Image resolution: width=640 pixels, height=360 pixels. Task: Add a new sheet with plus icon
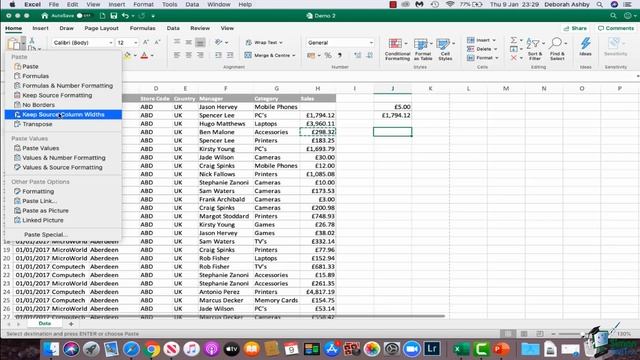(71, 324)
